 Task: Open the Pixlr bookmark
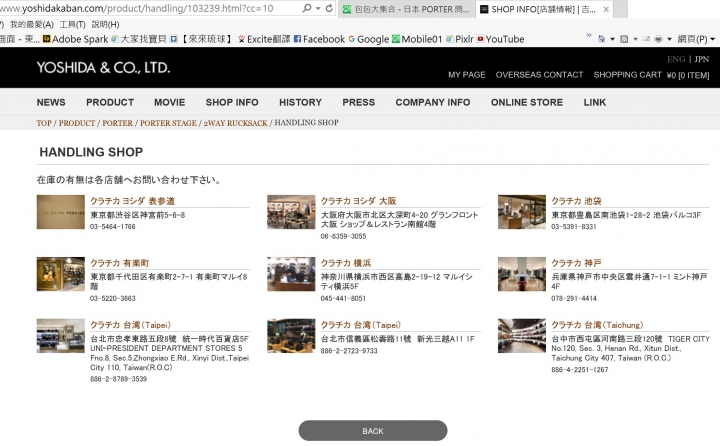click(460, 39)
